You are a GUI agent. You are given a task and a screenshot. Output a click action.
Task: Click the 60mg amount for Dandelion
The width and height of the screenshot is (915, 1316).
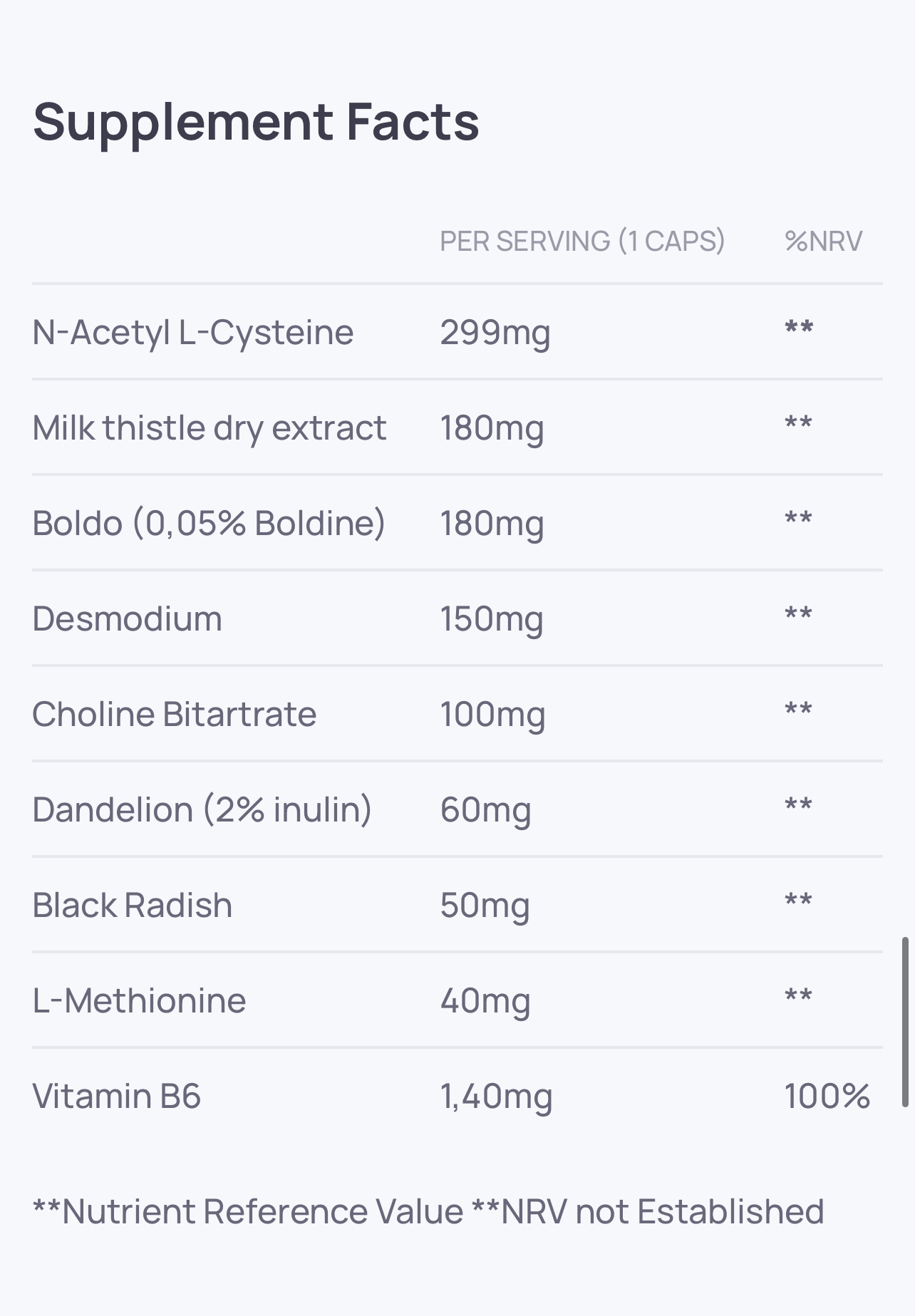pos(485,810)
